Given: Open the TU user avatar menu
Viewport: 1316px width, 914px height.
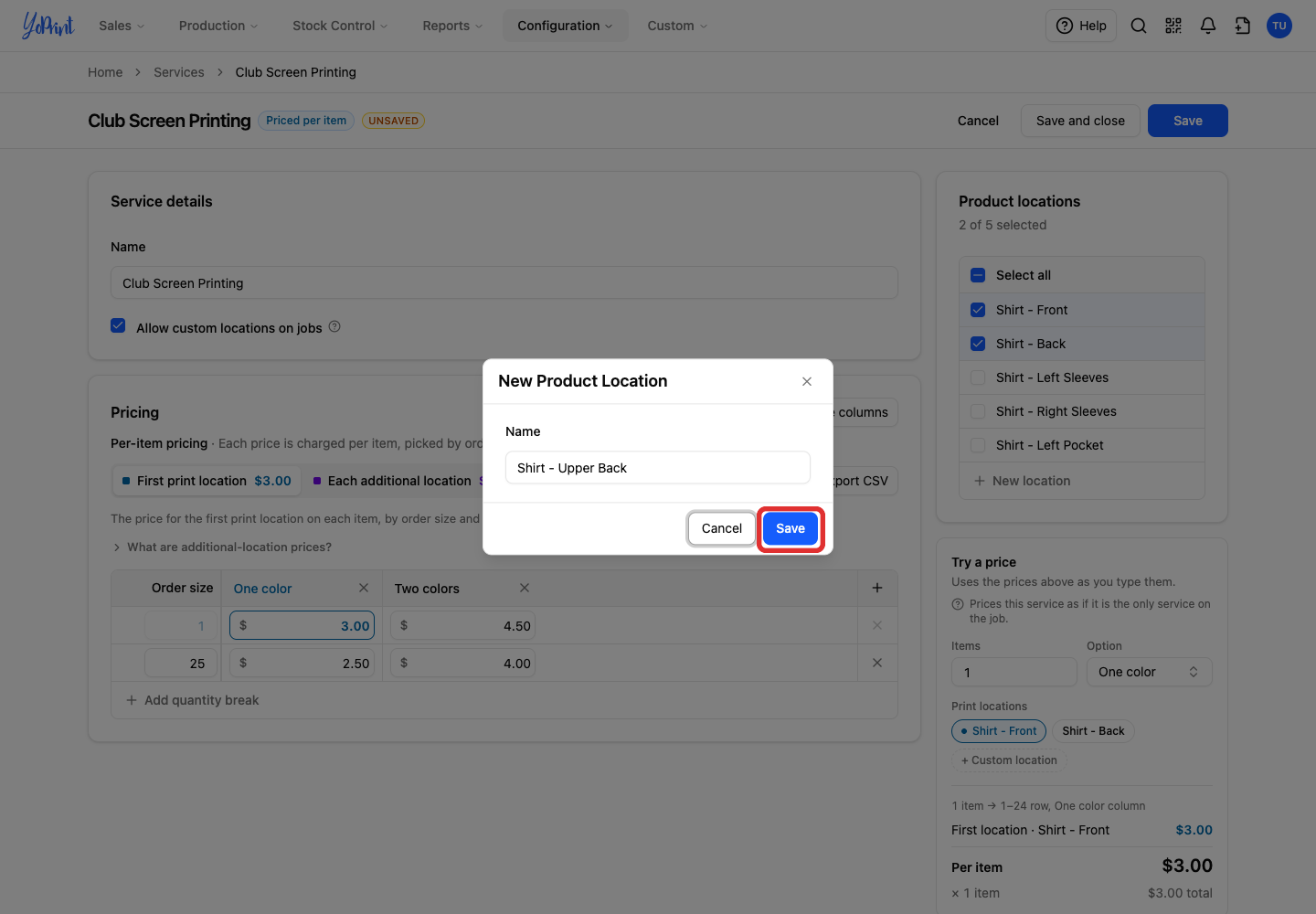Looking at the screenshot, I should pos(1279,26).
